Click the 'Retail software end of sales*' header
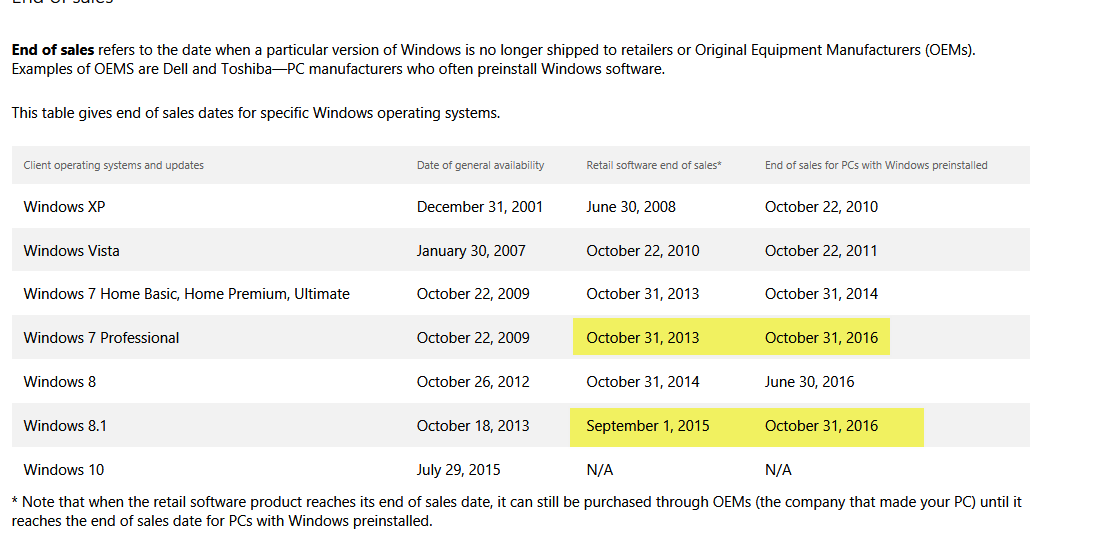This screenshot has height=546, width=1110. click(x=653, y=165)
